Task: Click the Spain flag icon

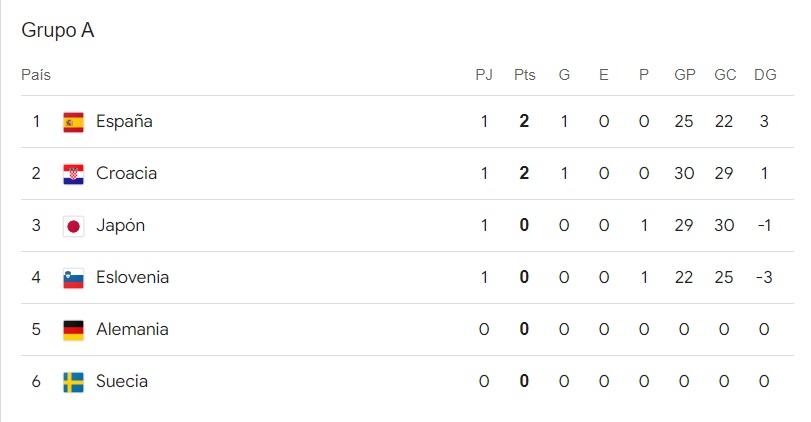Action: pos(73,122)
